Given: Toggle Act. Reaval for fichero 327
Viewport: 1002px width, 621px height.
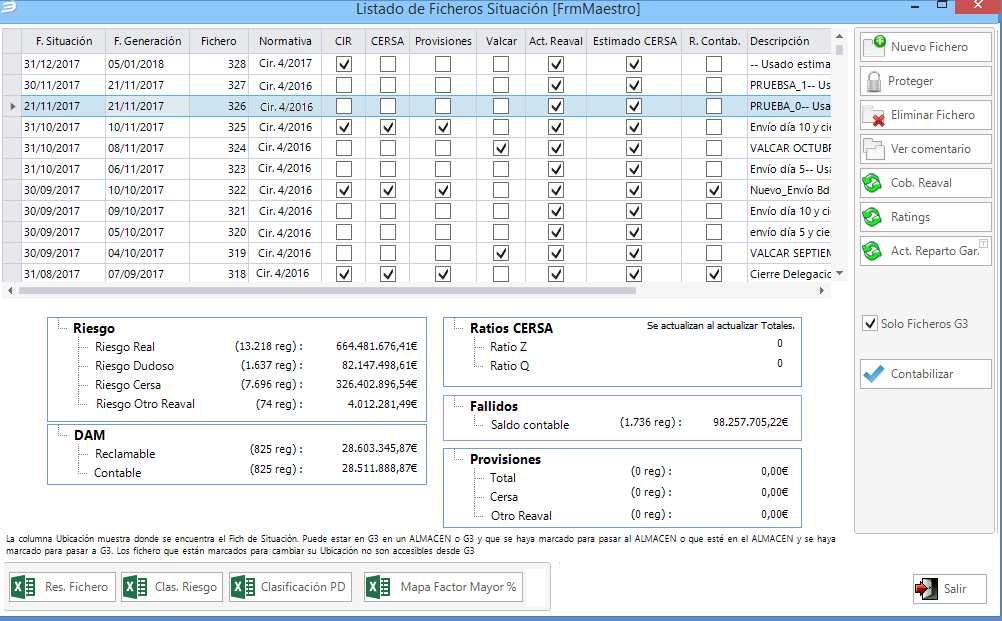Looking at the screenshot, I should tap(556, 85).
